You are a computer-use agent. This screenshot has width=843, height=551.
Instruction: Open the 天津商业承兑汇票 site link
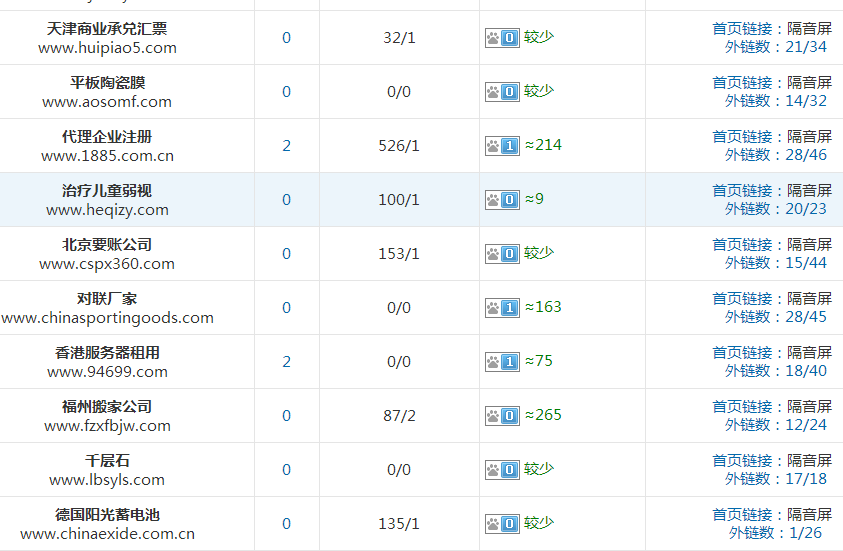107,29
